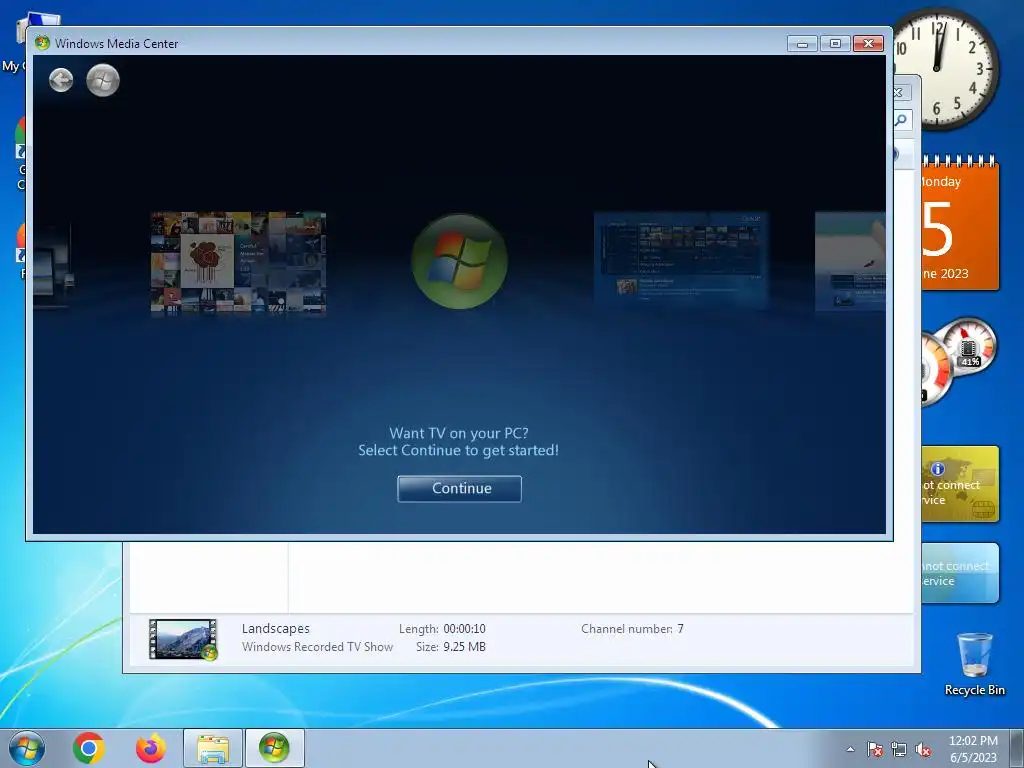This screenshot has width=1024, height=768.
Task: Click the Landscapes video thumbnail in Explorer
Action: pos(183,639)
